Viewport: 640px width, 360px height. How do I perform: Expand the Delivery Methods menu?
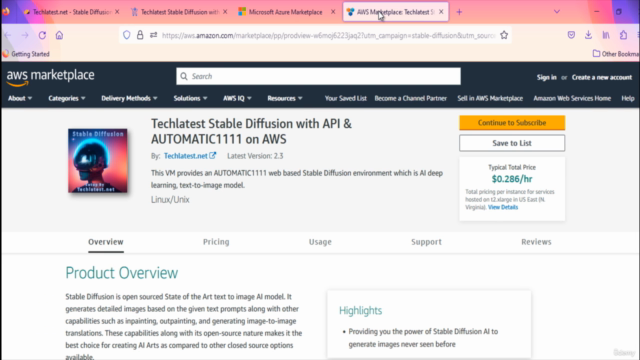(x=129, y=98)
